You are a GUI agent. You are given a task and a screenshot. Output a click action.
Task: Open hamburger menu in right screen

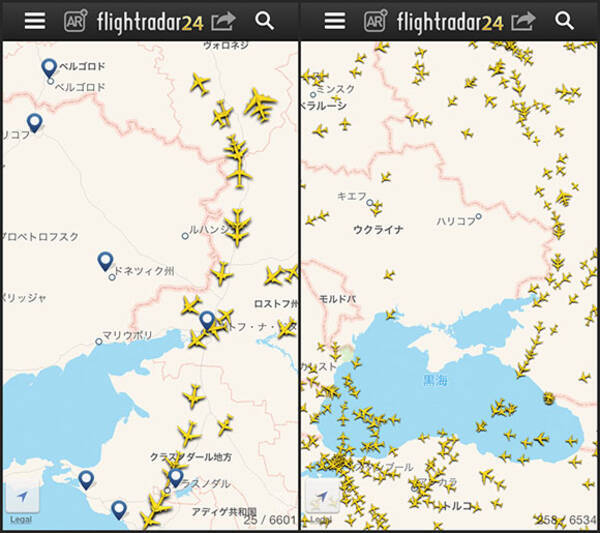tap(335, 21)
